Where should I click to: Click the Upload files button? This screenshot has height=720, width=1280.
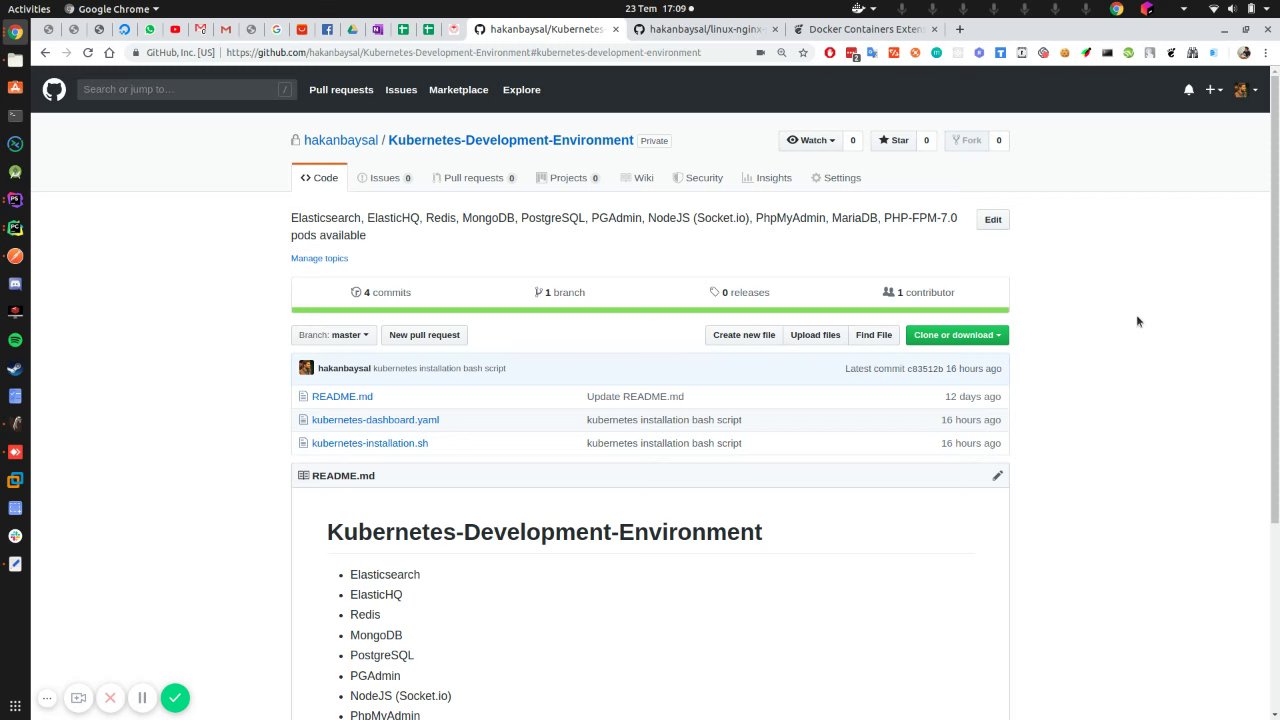pyautogui.click(x=815, y=335)
